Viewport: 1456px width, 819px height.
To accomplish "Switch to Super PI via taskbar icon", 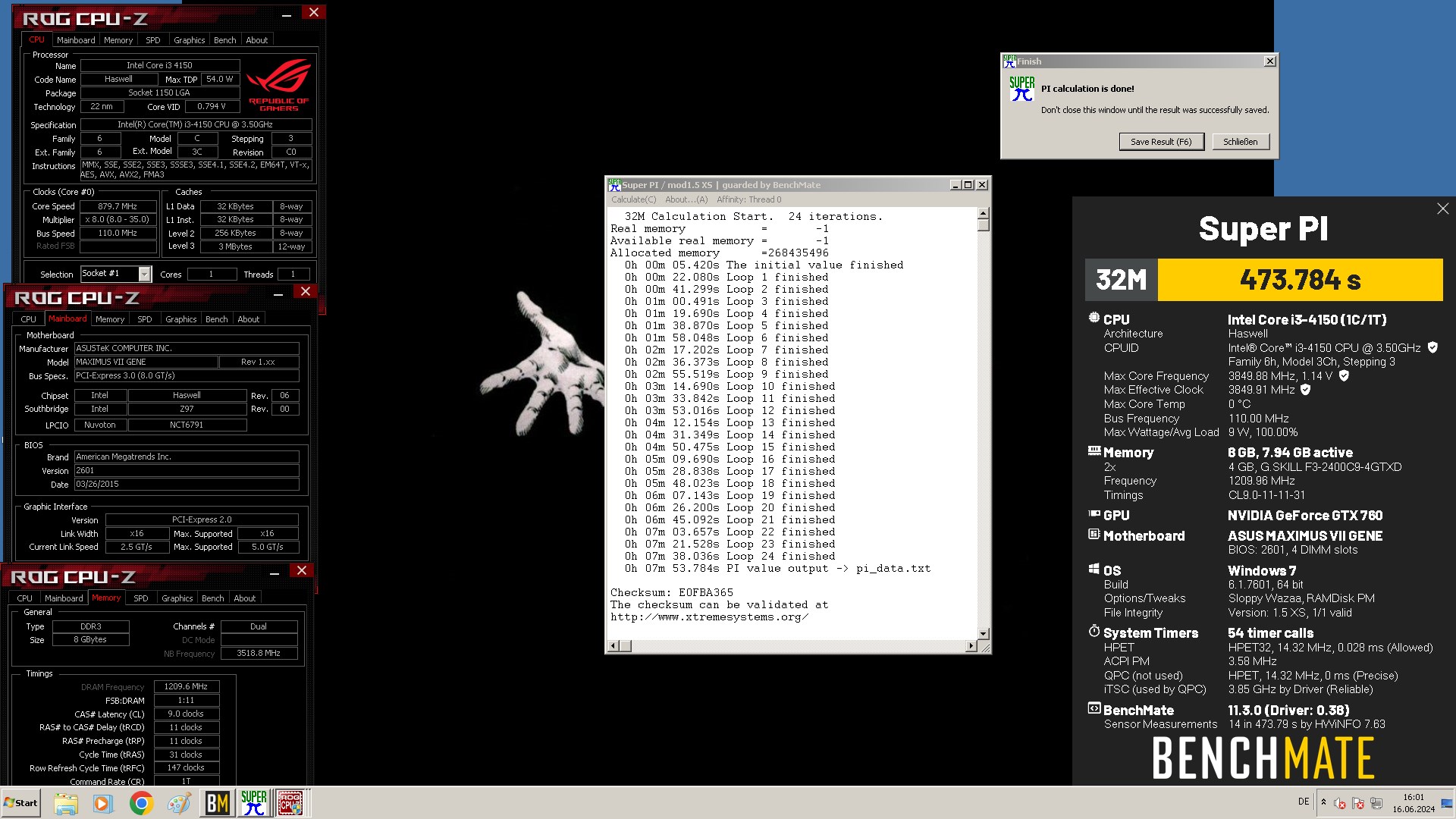I will (x=254, y=803).
